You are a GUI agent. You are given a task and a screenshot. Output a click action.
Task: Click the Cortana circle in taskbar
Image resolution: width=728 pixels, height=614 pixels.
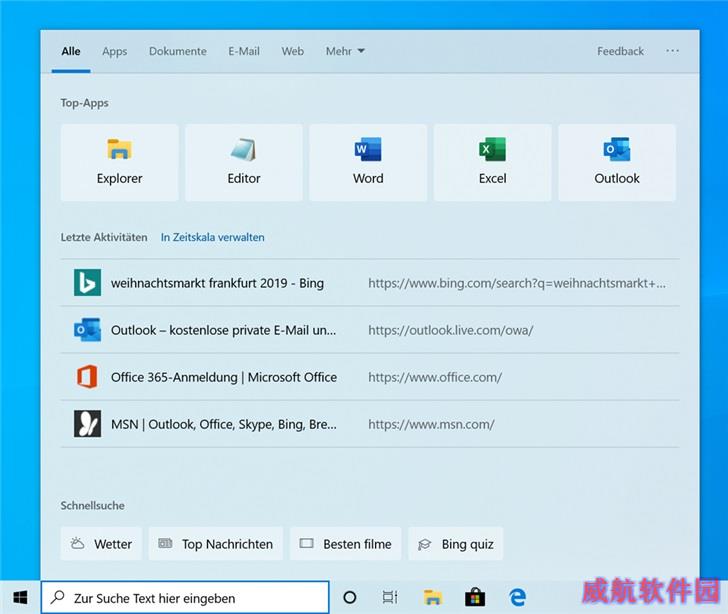(350, 597)
